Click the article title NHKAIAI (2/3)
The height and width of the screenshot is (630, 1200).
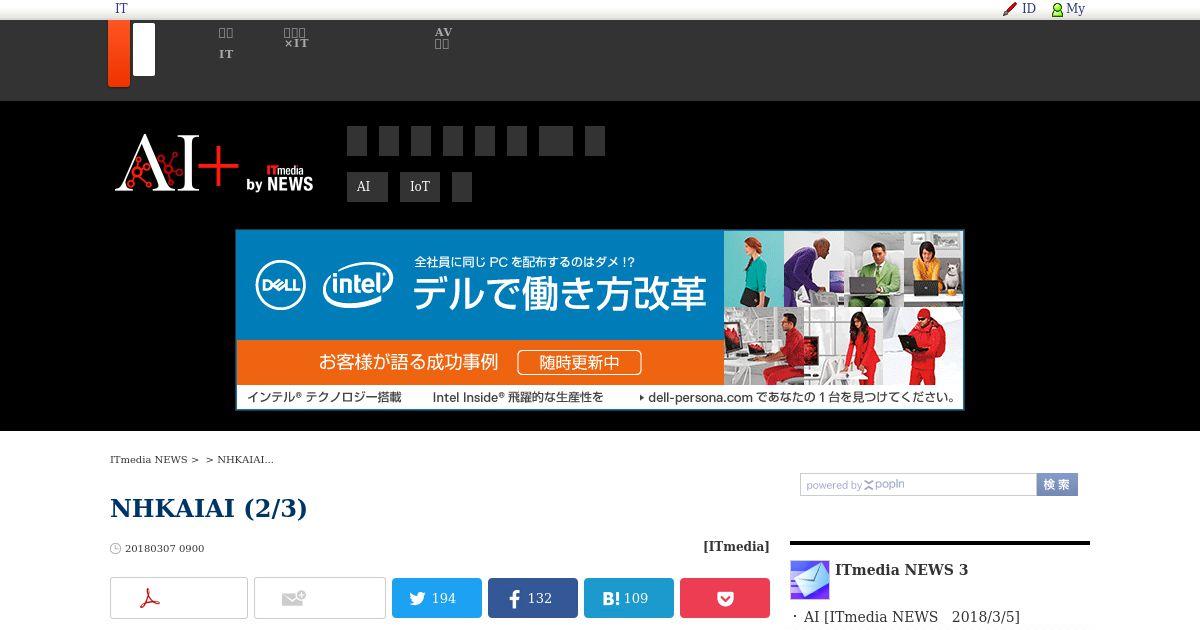pos(209,508)
